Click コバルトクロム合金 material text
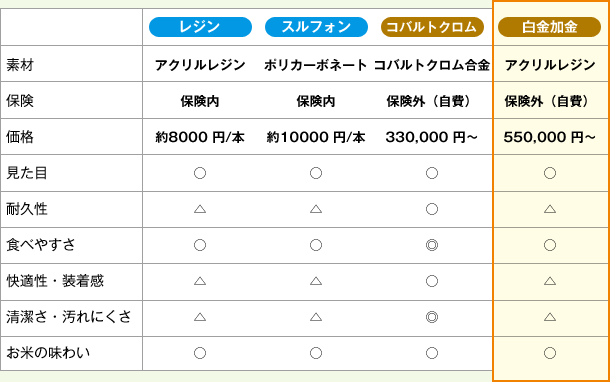This screenshot has height=382, width=610. 432,65
